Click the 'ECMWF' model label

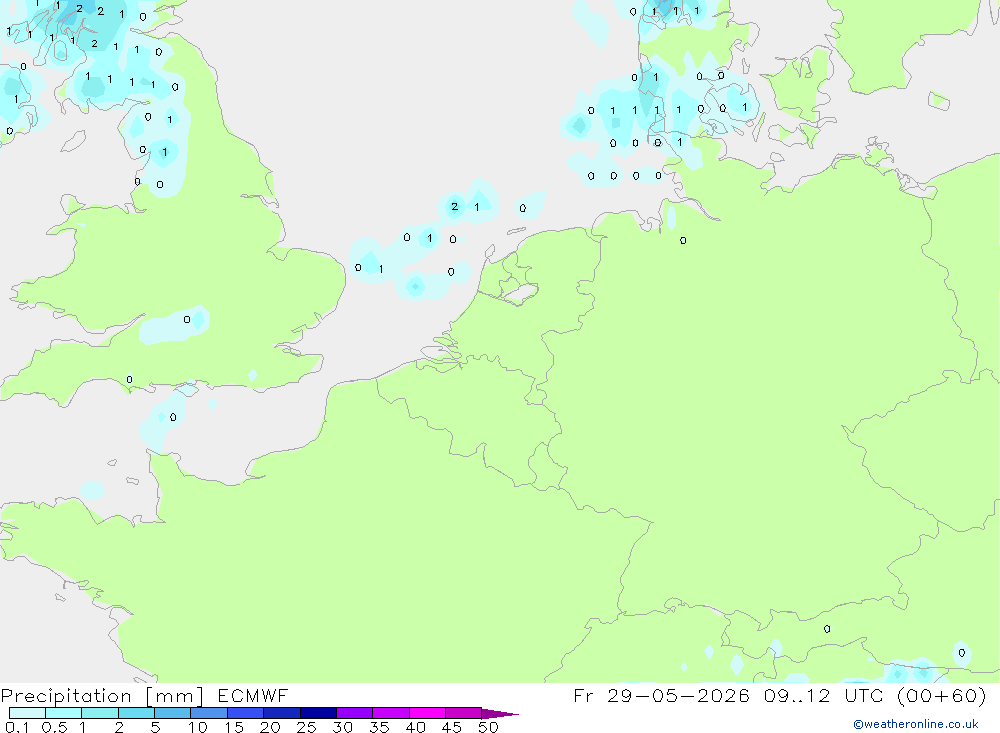coord(253,695)
